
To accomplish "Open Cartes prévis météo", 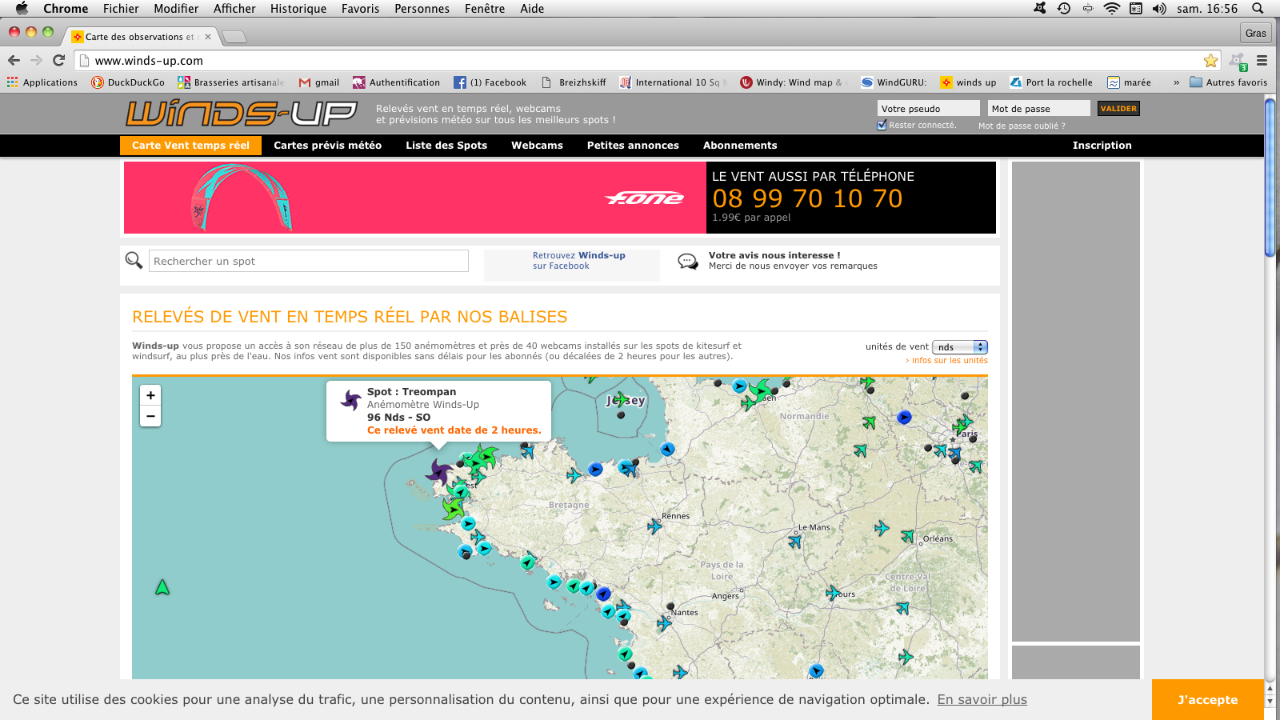I will (328, 145).
